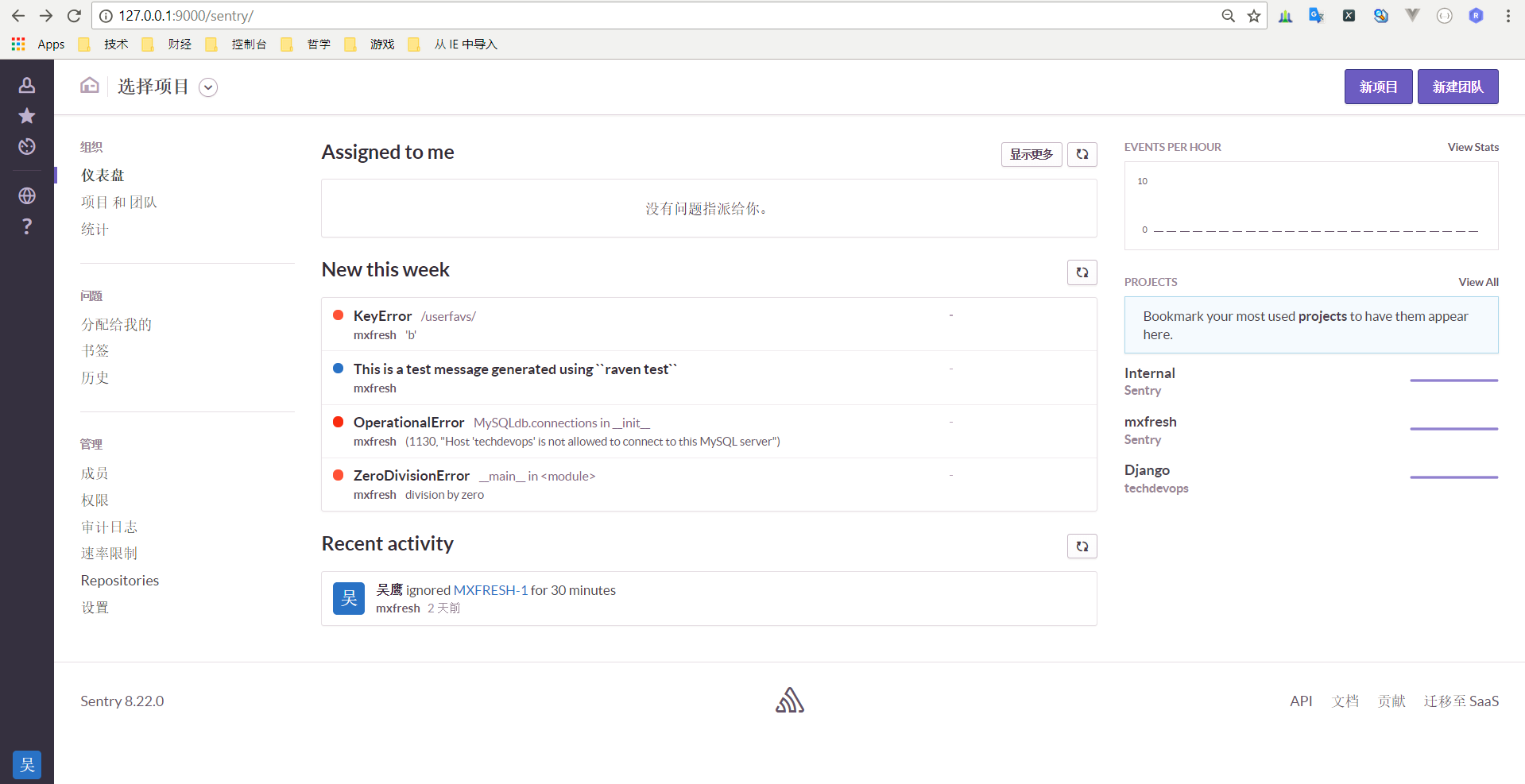Click the dark X extension icon
Viewport: 1525px width, 784px height.
coord(1349,16)
